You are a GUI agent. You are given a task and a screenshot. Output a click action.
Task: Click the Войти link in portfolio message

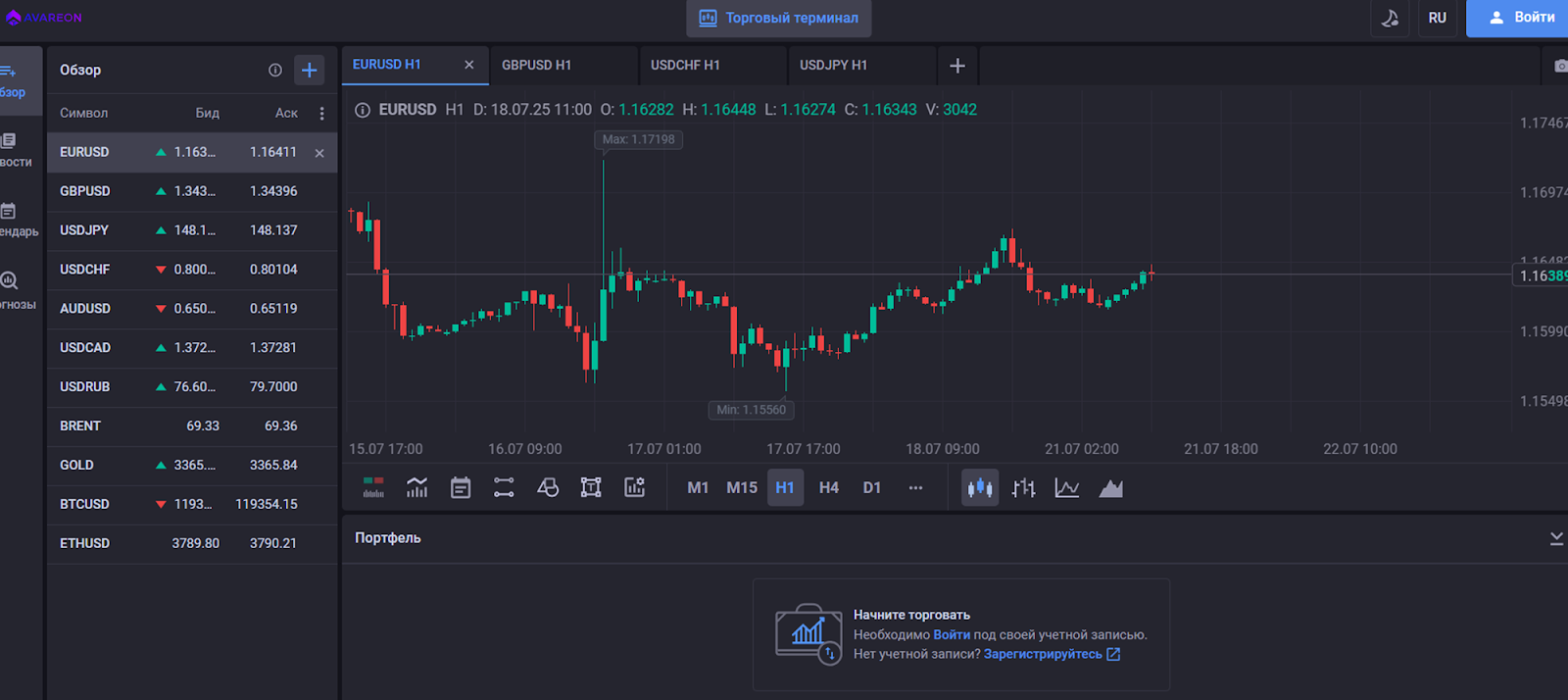point(952,634)
